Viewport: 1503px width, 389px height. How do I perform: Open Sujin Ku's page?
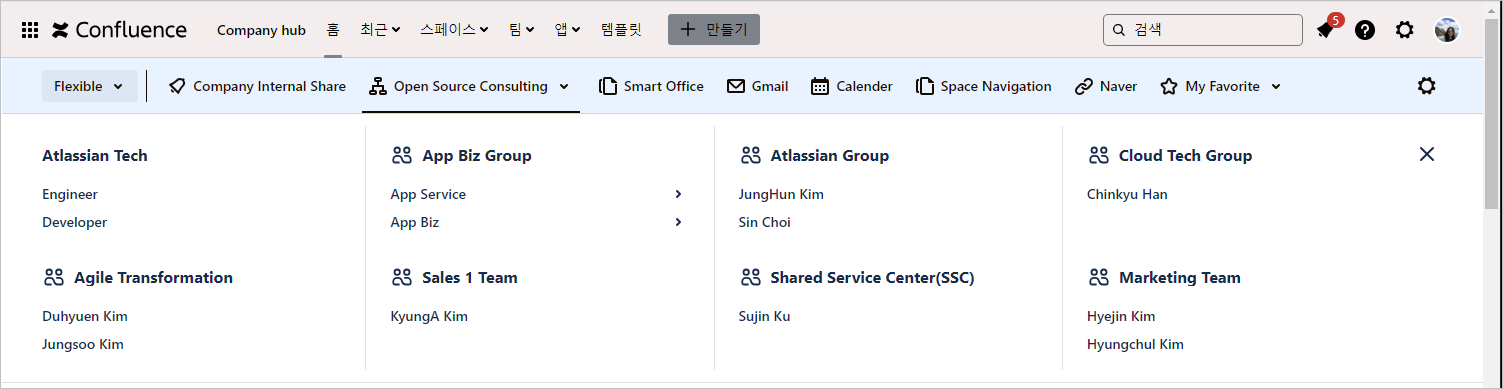tap(765, 316)
